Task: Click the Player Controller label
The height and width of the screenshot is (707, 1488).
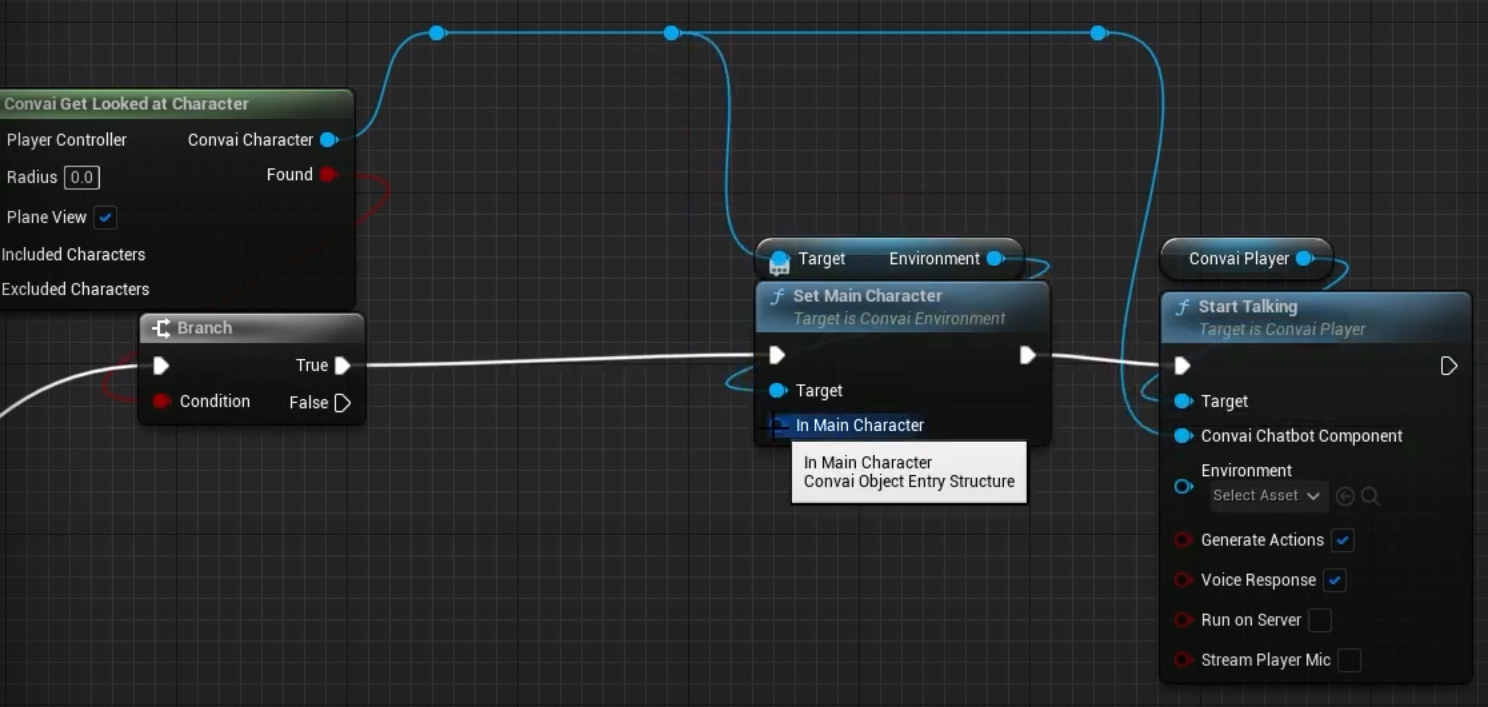Action: click(67, 140)
